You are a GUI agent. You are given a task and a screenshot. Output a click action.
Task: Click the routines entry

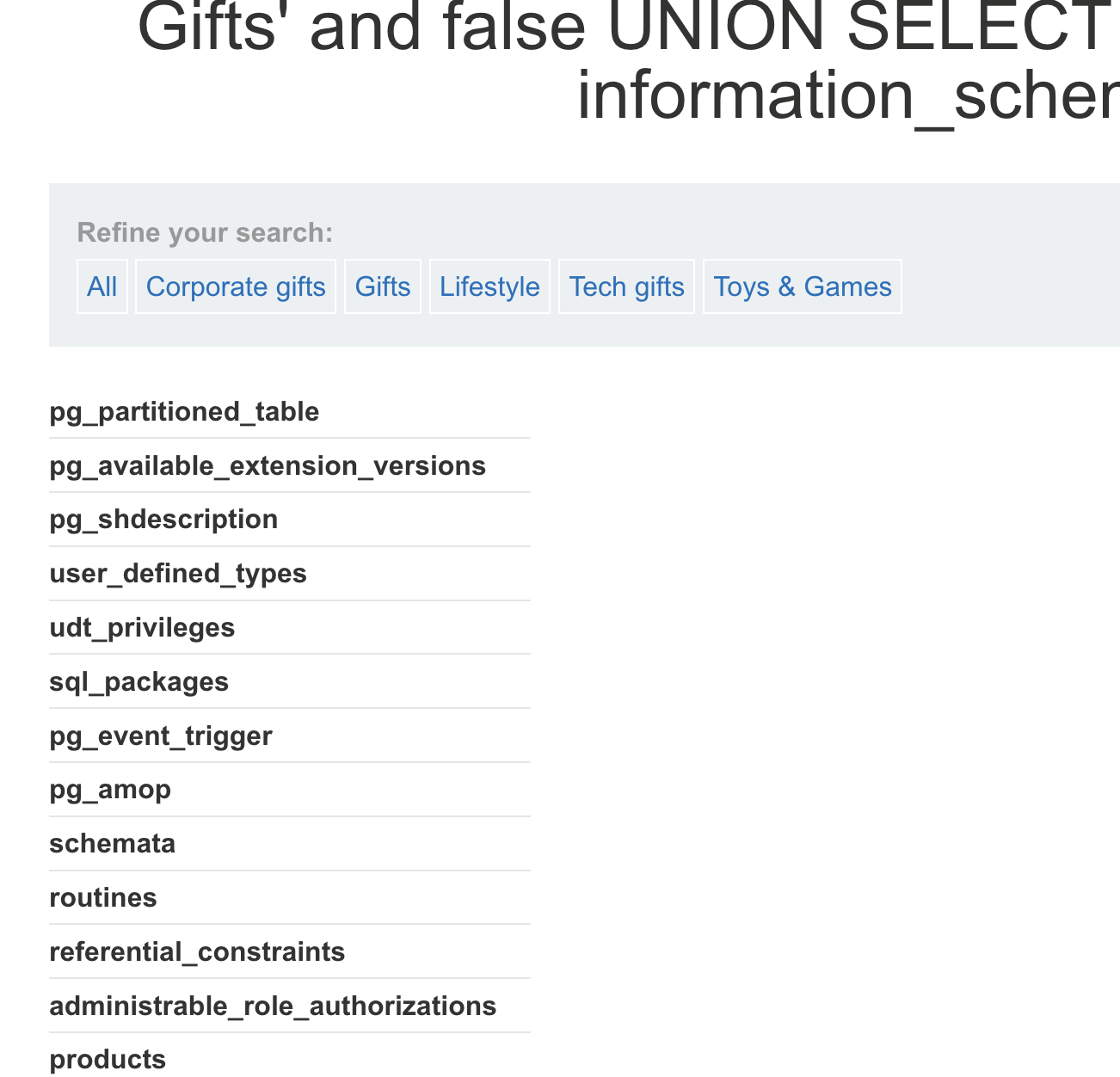coord(103,898)
